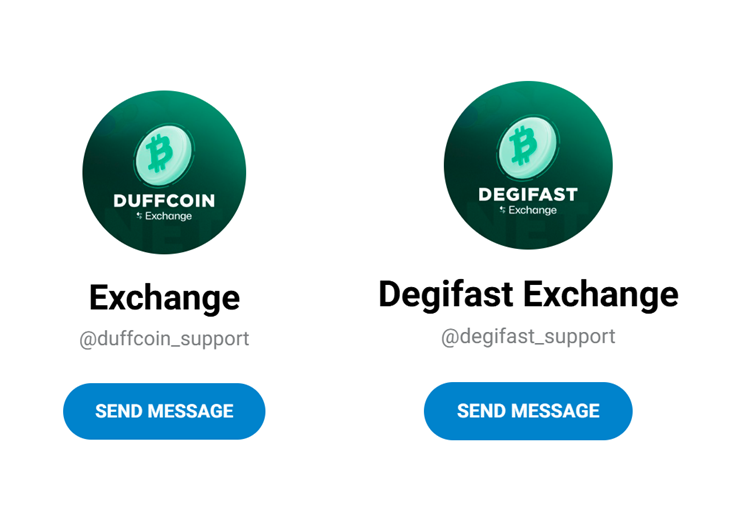Open the Degifast Exchange profile avatar
732x506 pixels.
coord(528,165)
